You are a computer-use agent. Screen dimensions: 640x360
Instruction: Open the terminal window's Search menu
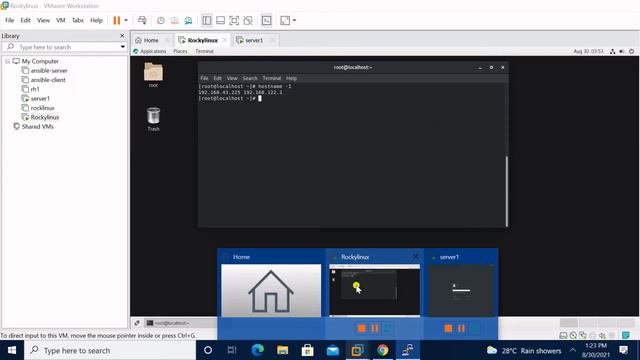point(250,78)
